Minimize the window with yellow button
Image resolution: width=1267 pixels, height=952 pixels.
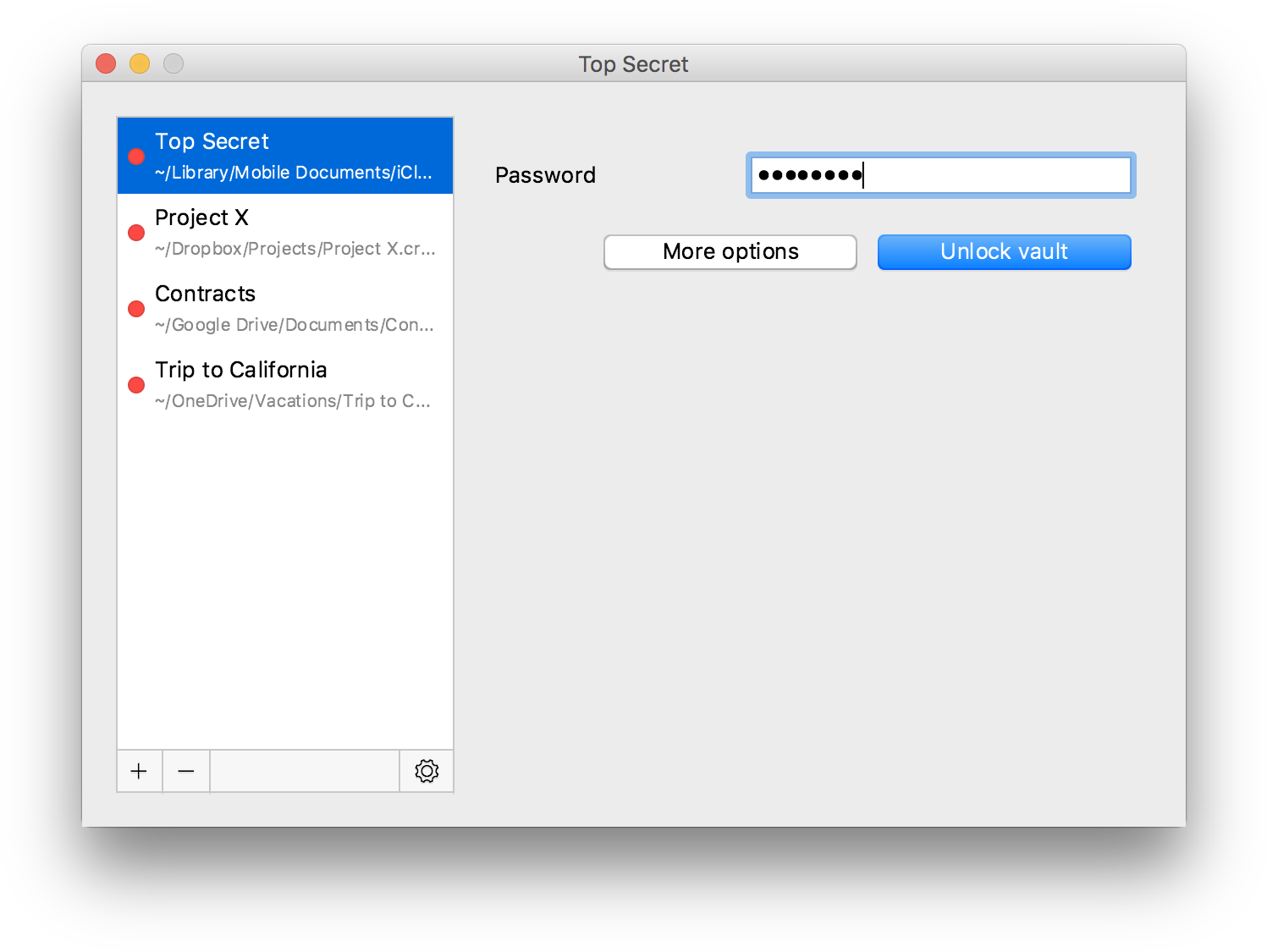(140, 63)
